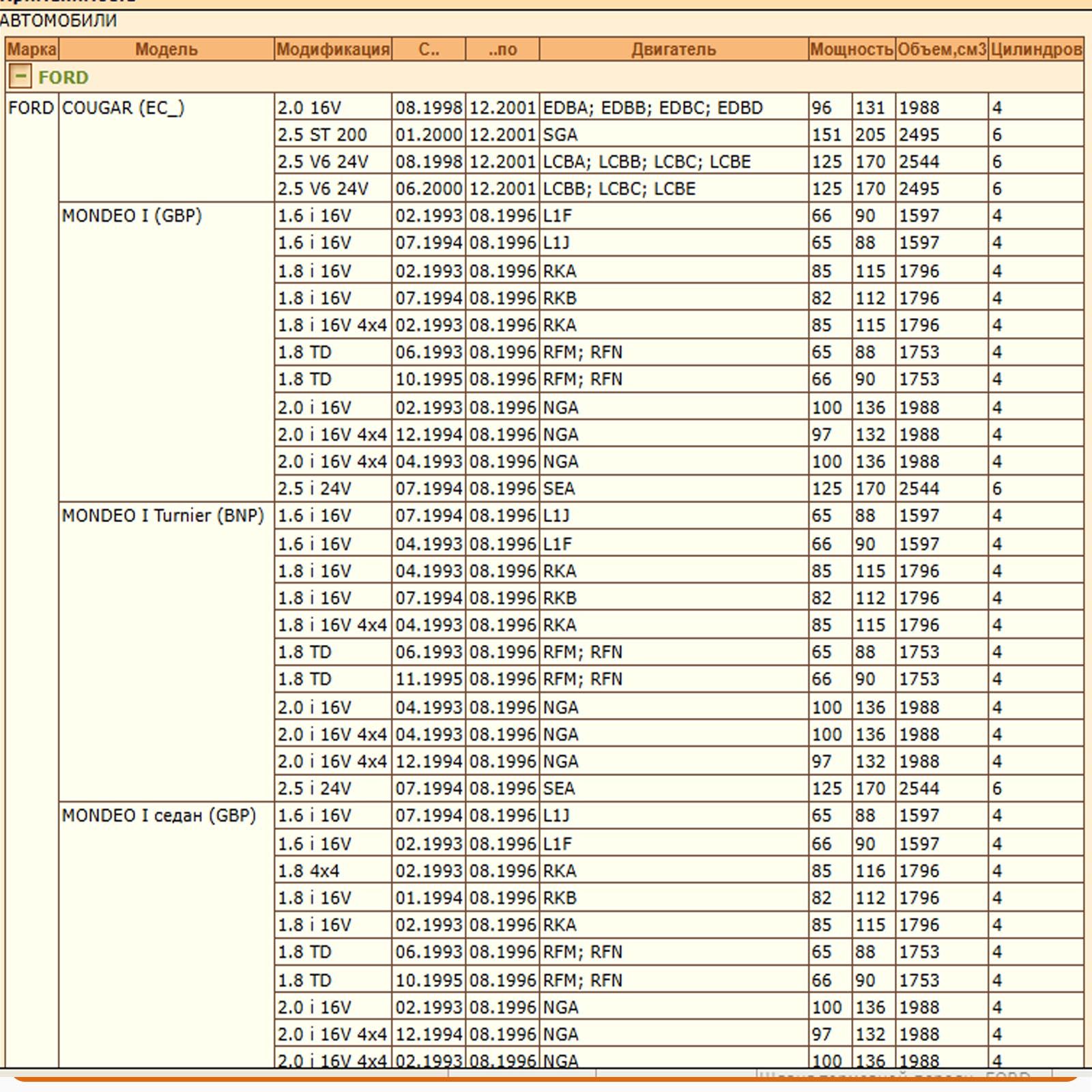Collapse the FORD group with minus icon

[x=20, y=76]
